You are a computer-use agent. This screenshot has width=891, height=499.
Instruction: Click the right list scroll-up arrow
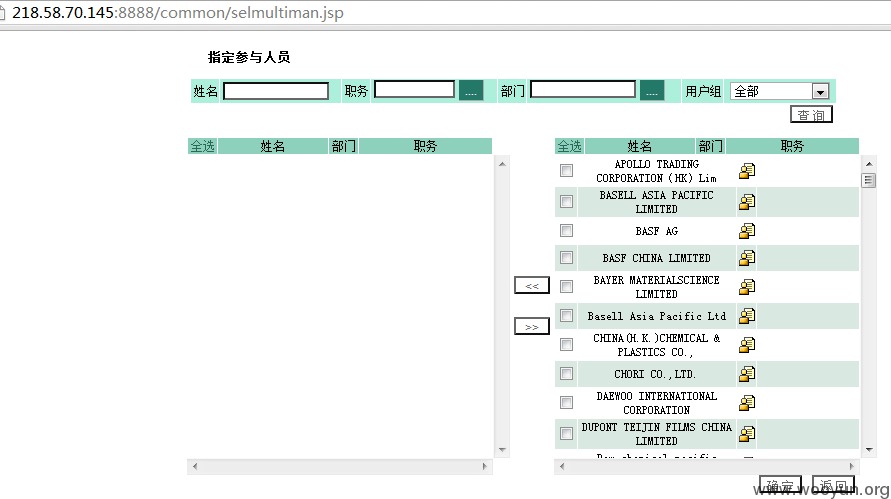pos(869,164)
